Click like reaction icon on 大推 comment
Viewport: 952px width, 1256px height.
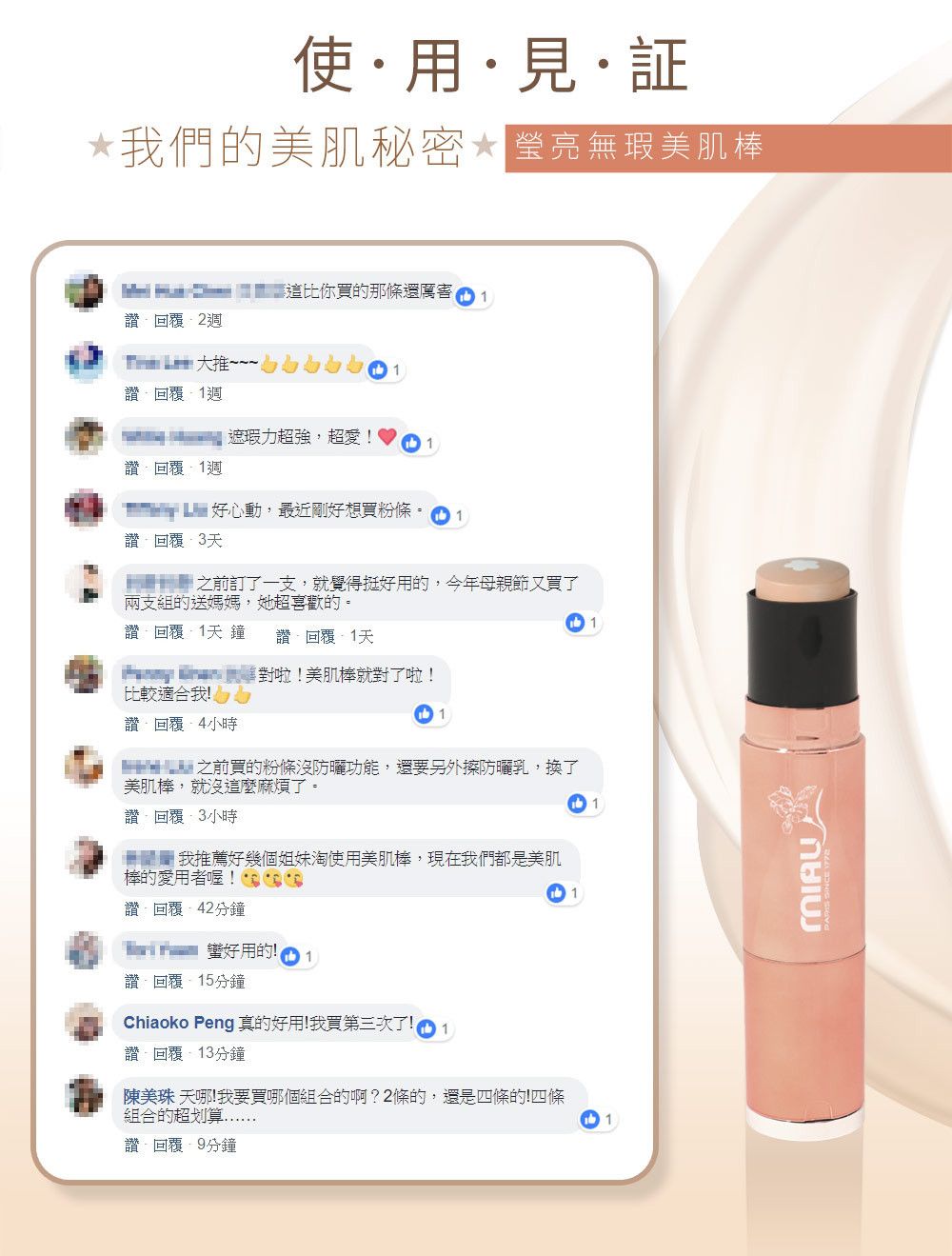(x=377, y=370)
